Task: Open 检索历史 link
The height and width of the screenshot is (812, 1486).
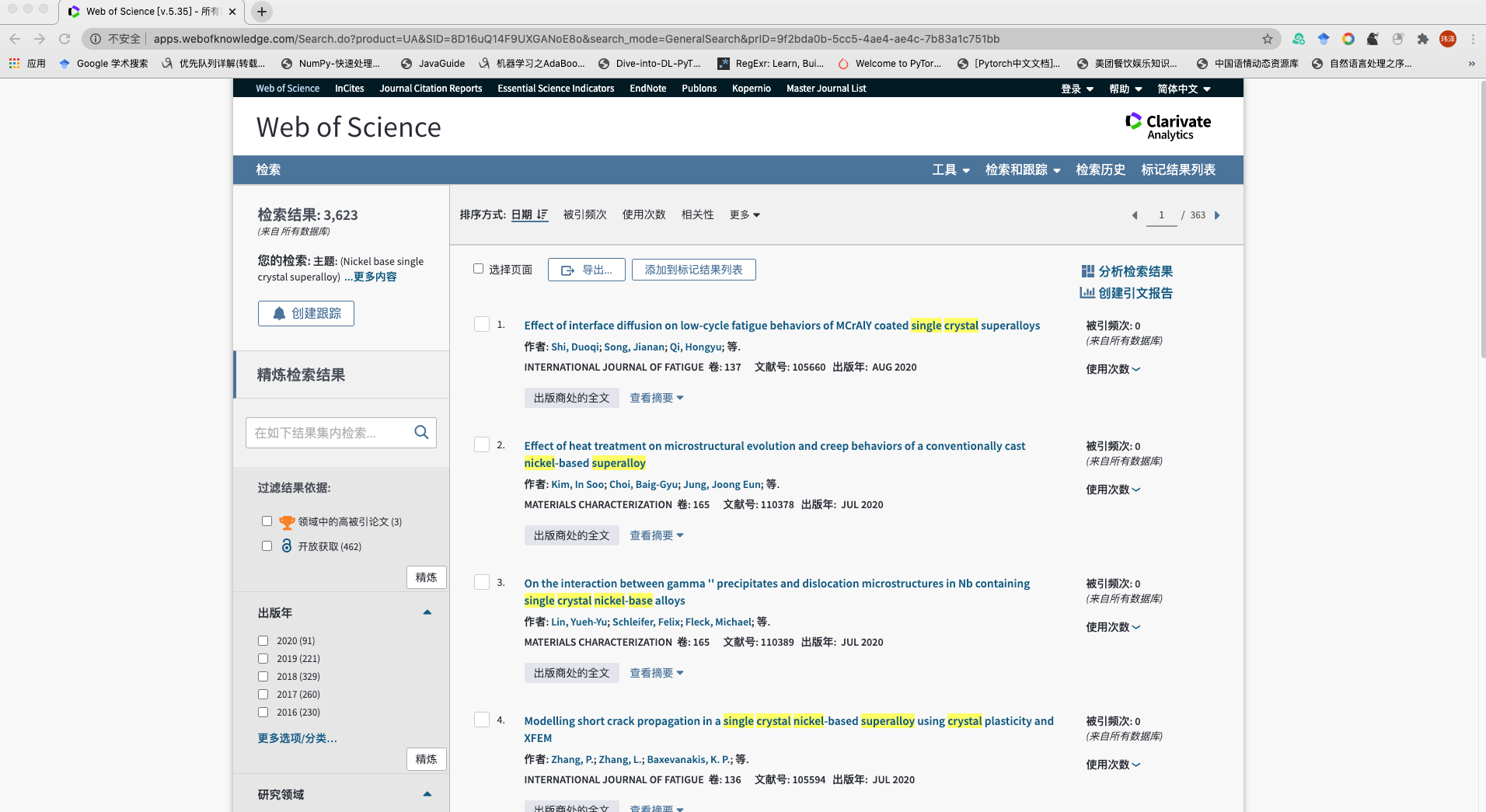Action: pyautogui.click(x=1101, y=169)
